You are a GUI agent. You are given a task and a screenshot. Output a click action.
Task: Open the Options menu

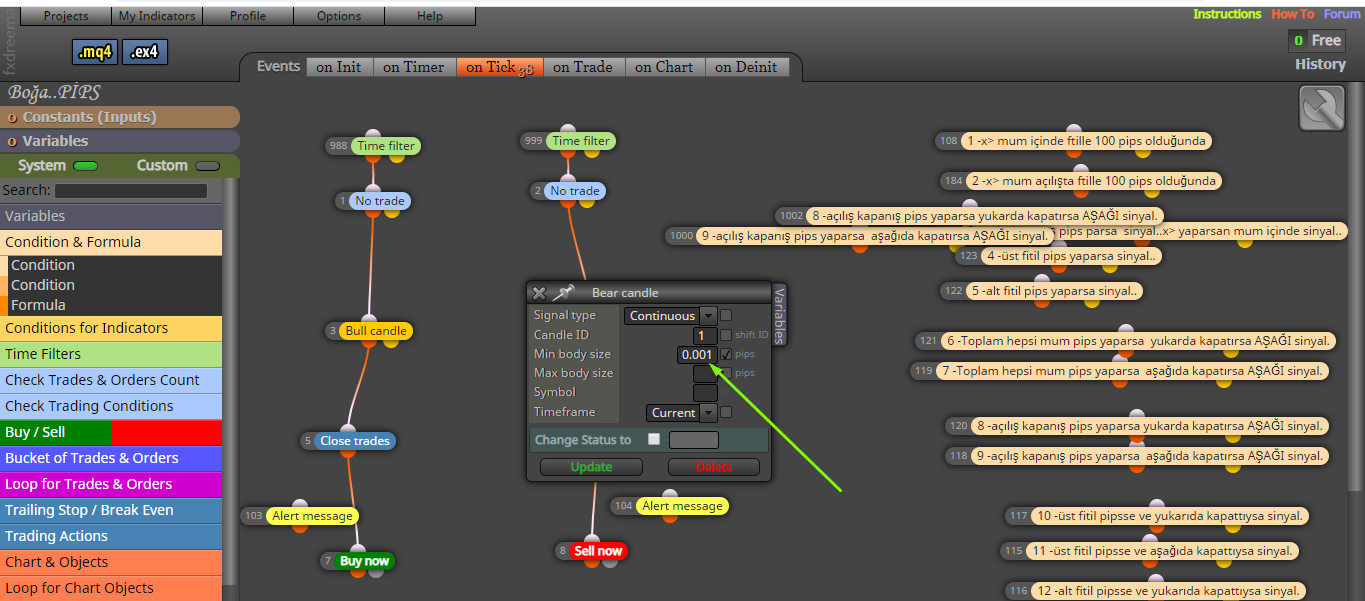339,16
